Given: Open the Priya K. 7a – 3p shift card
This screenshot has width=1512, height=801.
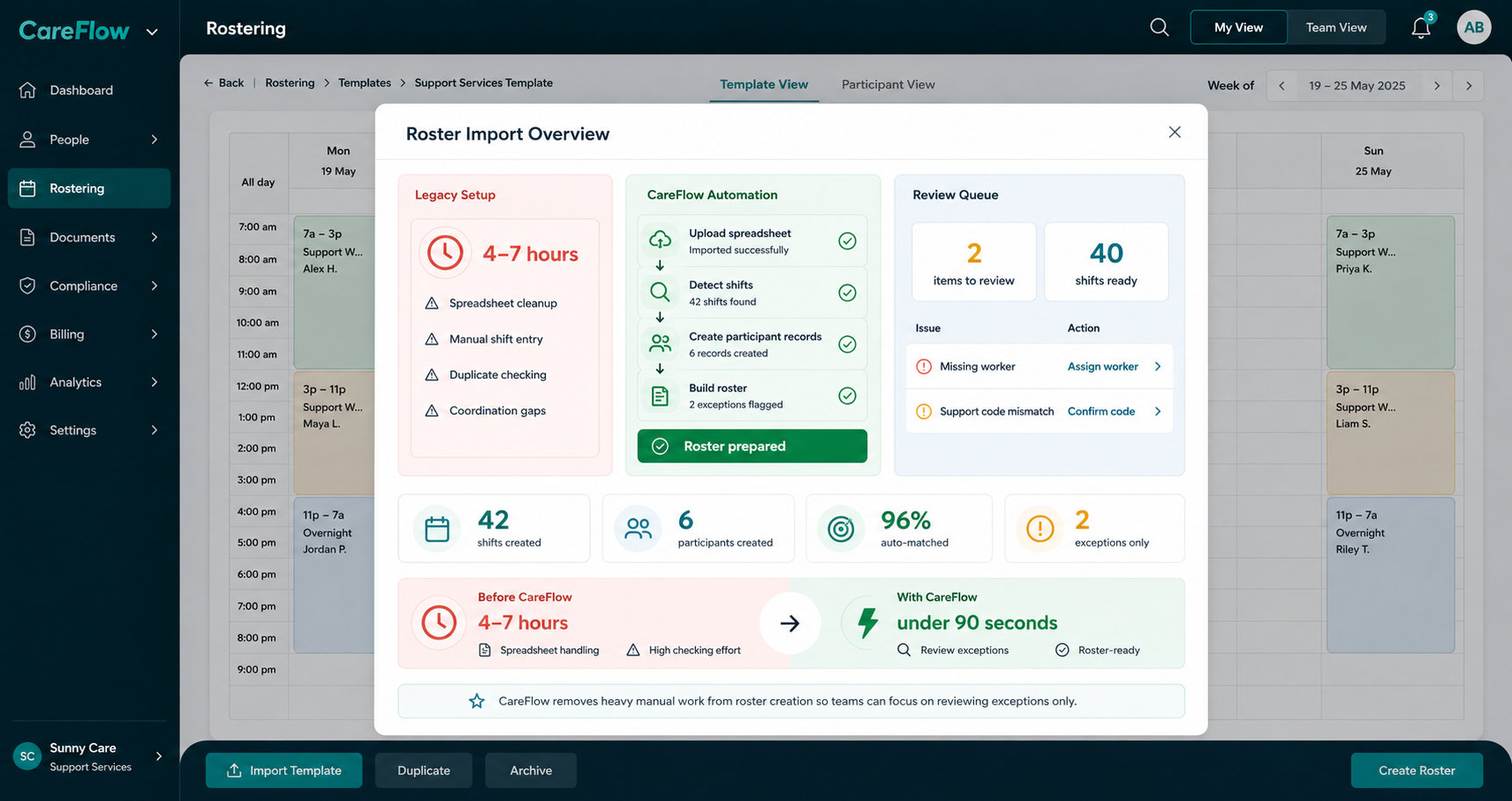Looking at the screenshot, I should pos(1390,292).
